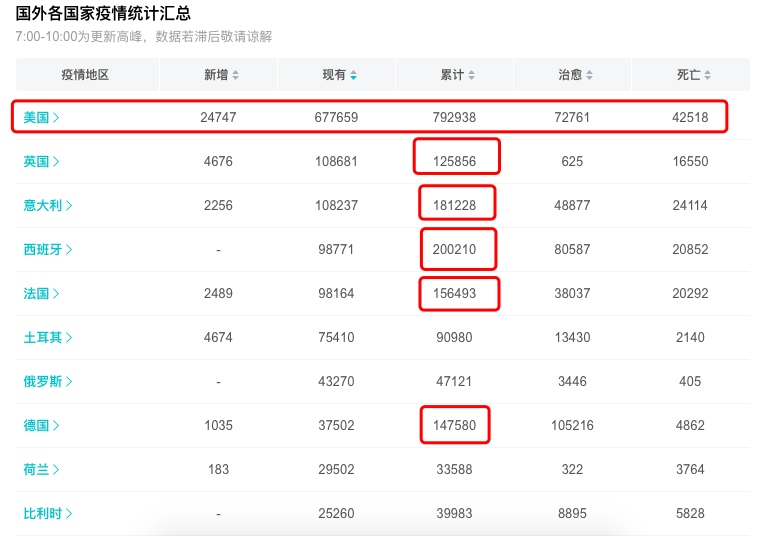Screen dimensions: 767x536
Task: Select Russia existing value 43270
Action: tap(336, 381)
